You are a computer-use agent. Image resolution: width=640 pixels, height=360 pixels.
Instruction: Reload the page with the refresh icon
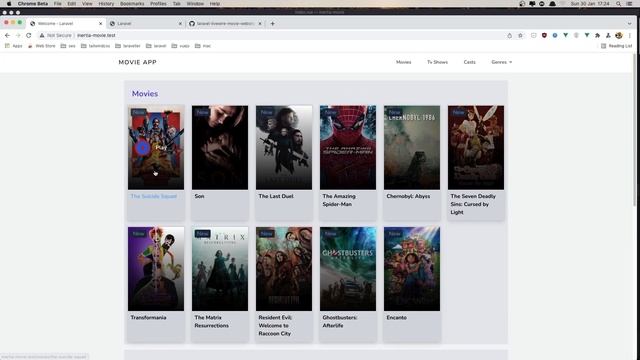[x=29, y=36]
